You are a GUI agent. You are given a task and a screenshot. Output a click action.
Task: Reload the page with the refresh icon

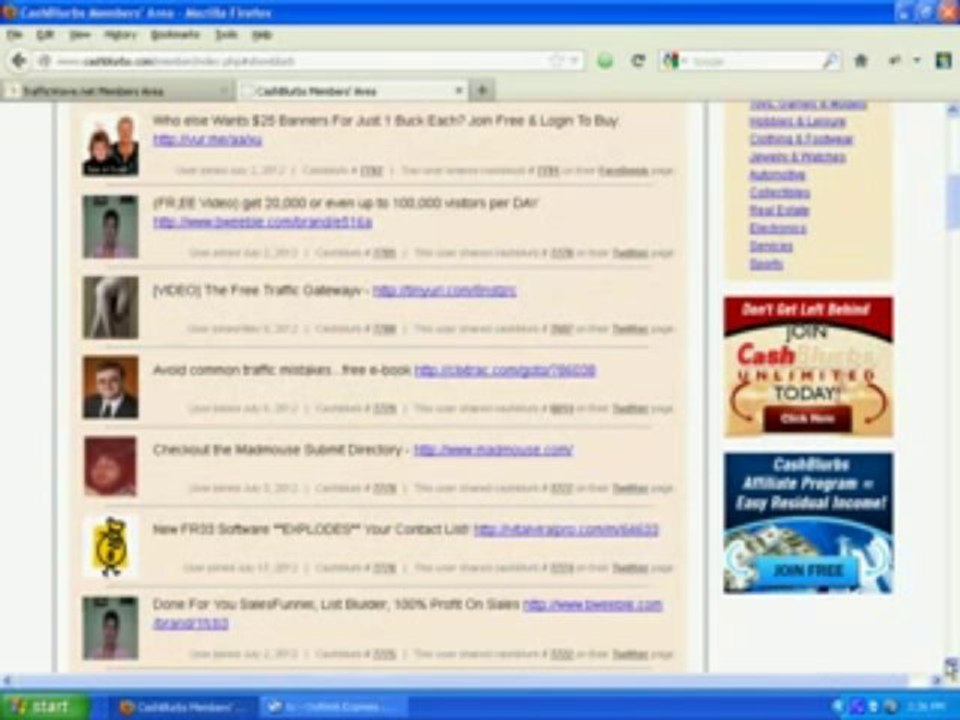click(x=638, y=61)
